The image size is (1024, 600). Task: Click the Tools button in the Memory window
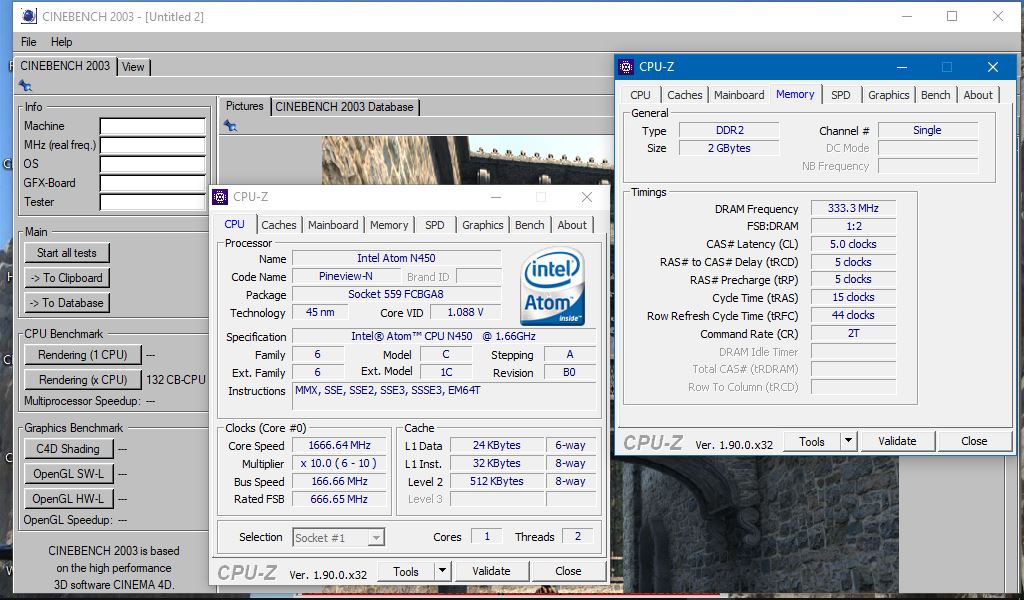coord(812,441)
